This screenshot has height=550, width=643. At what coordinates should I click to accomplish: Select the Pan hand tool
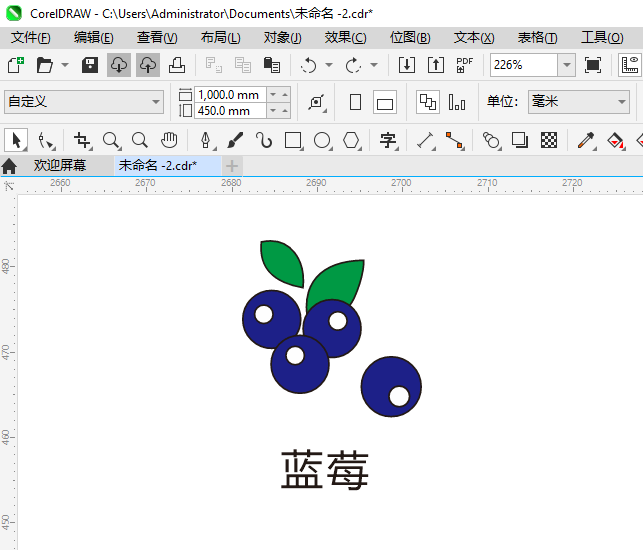[169, 141]
